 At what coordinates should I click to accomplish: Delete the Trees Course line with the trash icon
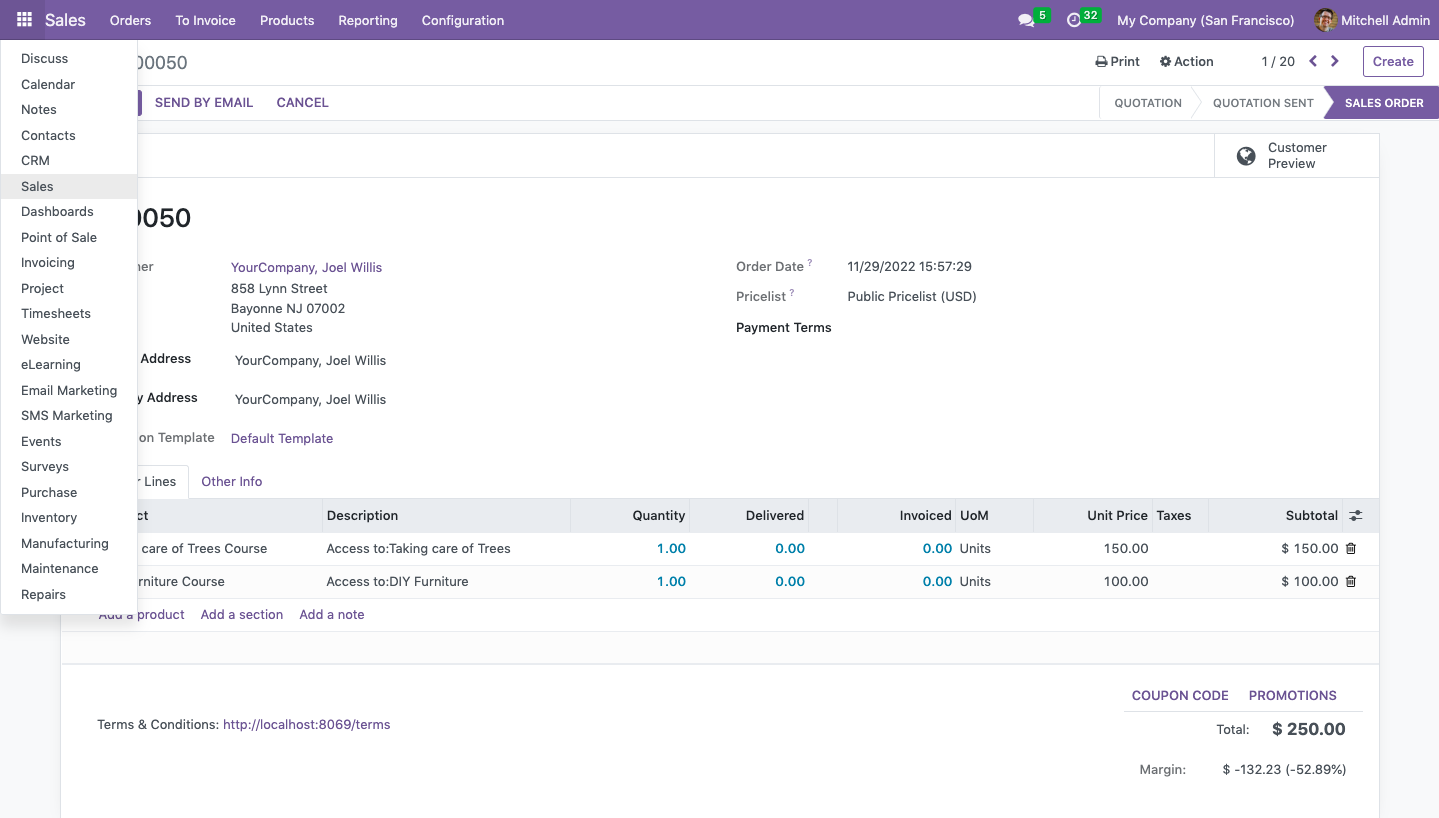point(1350,548)
